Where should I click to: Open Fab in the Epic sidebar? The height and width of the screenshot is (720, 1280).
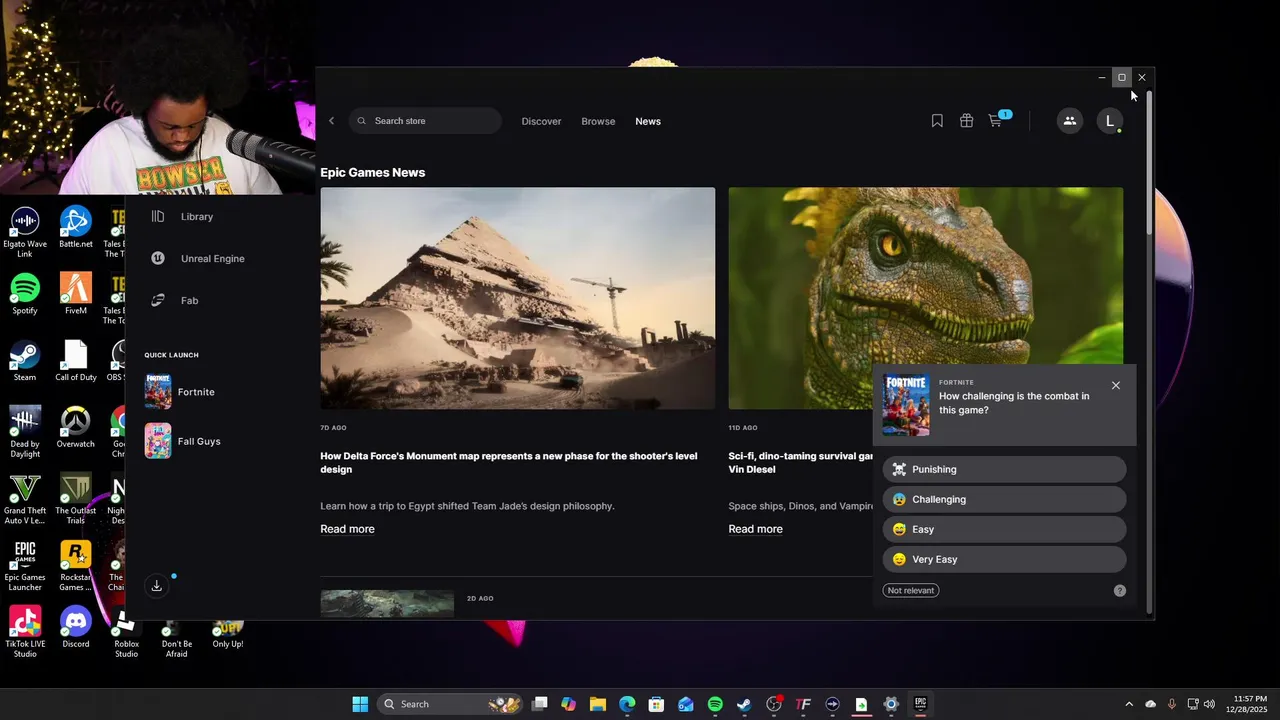coord(189,301)
